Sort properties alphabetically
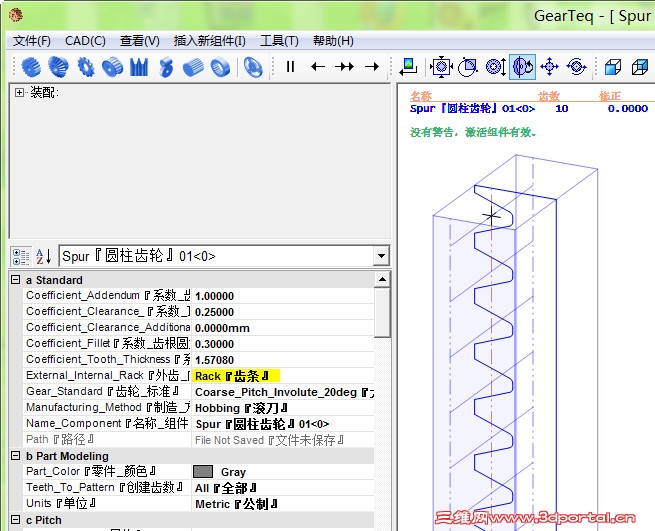 [43, 257]
